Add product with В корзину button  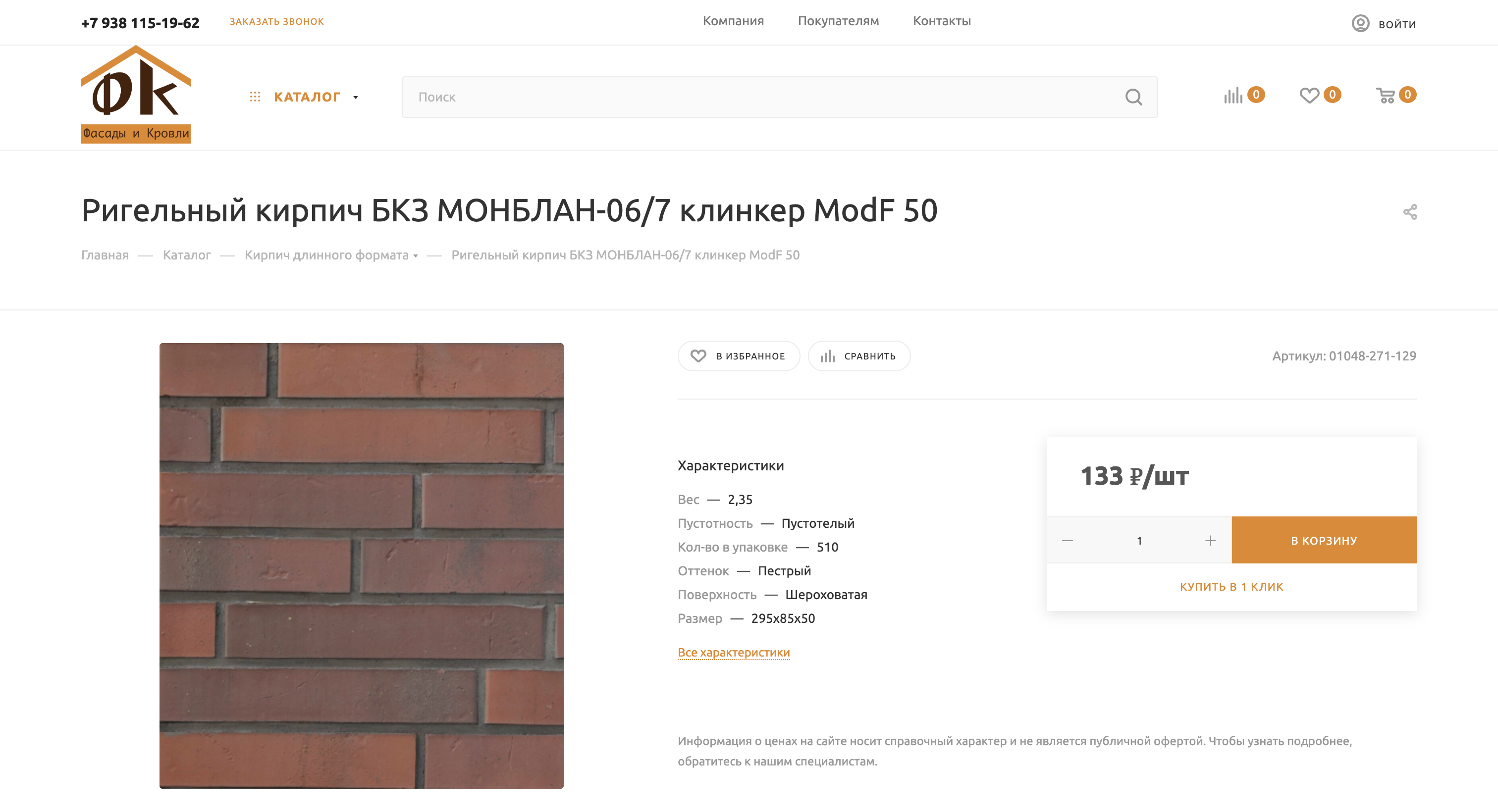(x=1324, y=540)
